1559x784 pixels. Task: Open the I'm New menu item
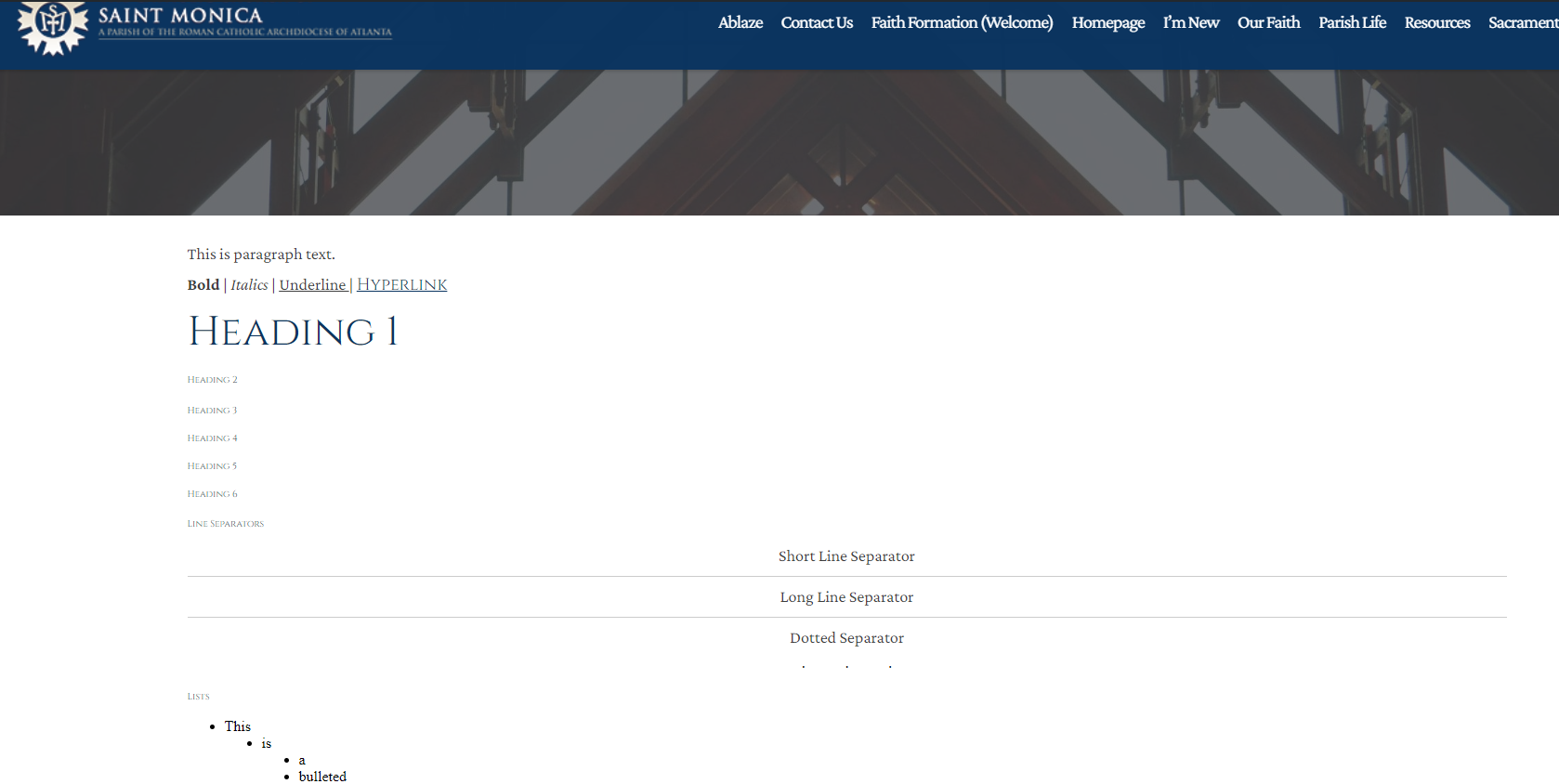click(x=1190, y=22)
